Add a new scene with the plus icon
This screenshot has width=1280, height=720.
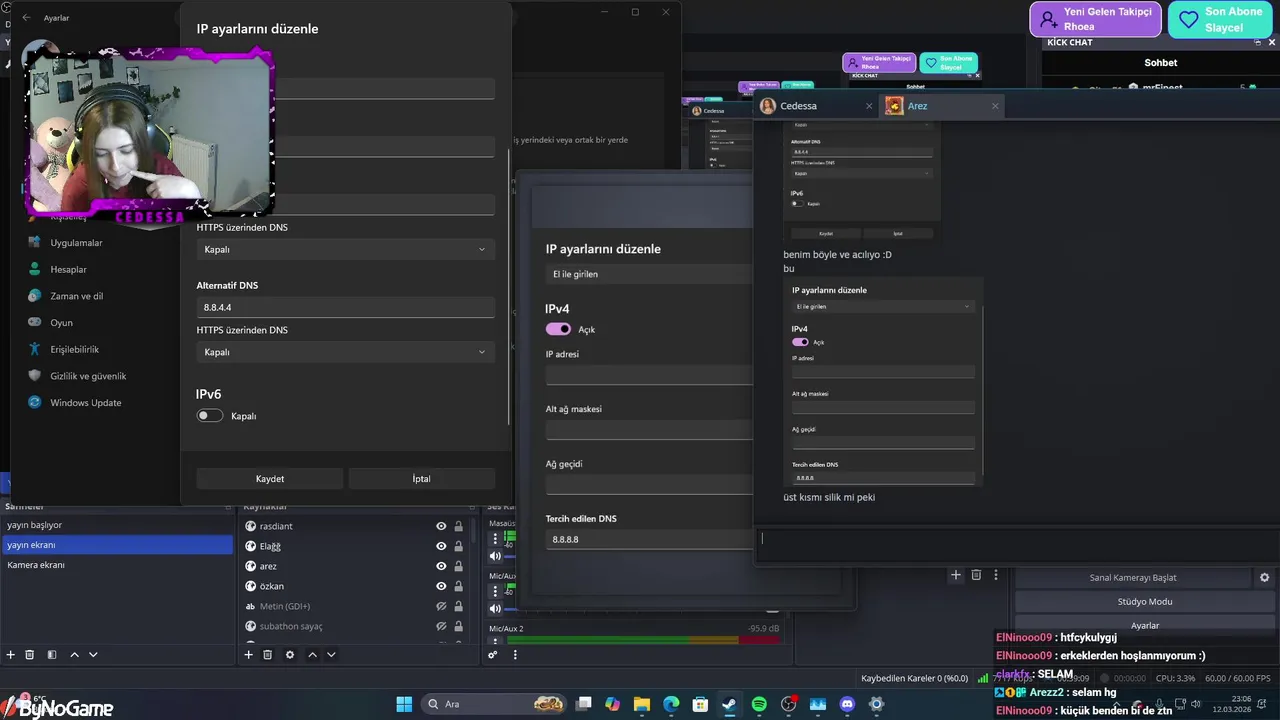tap(11, 655)
